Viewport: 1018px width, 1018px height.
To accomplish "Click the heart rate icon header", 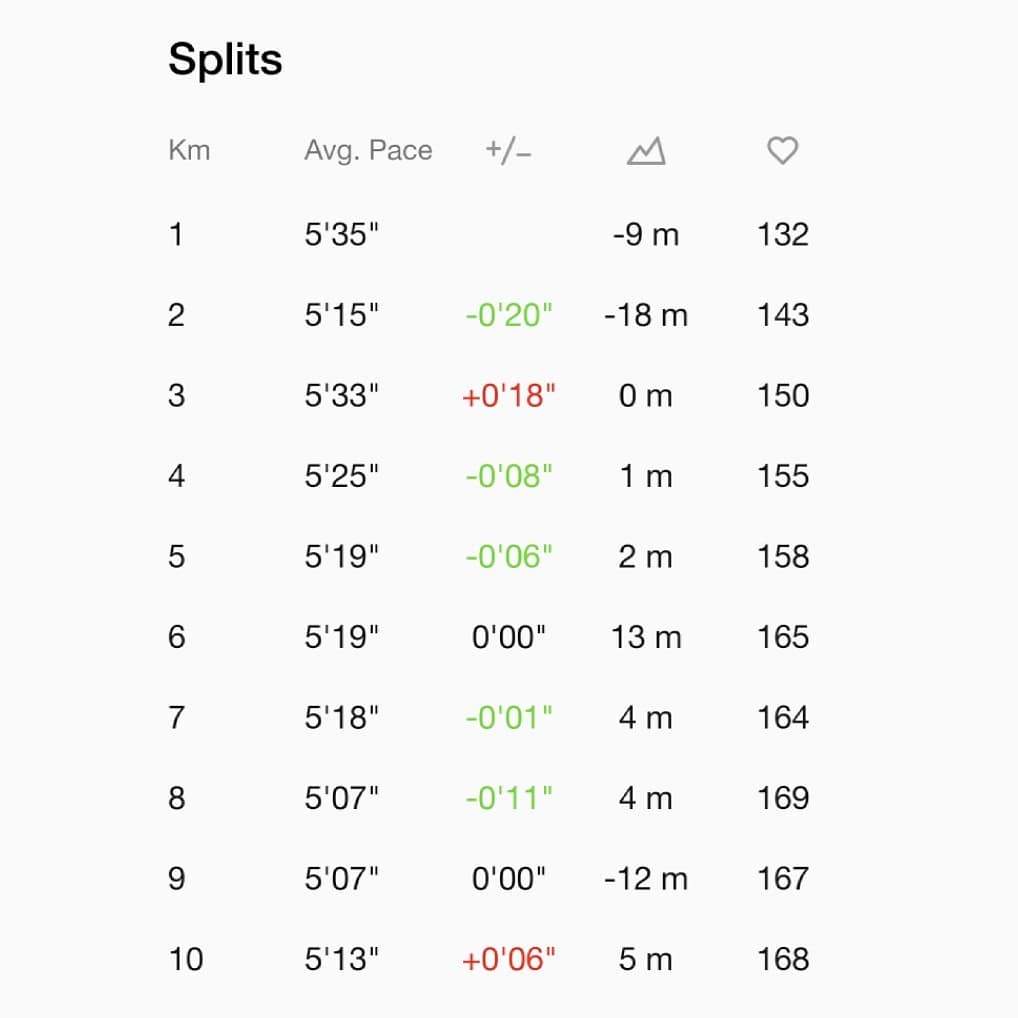I will 782,151.
